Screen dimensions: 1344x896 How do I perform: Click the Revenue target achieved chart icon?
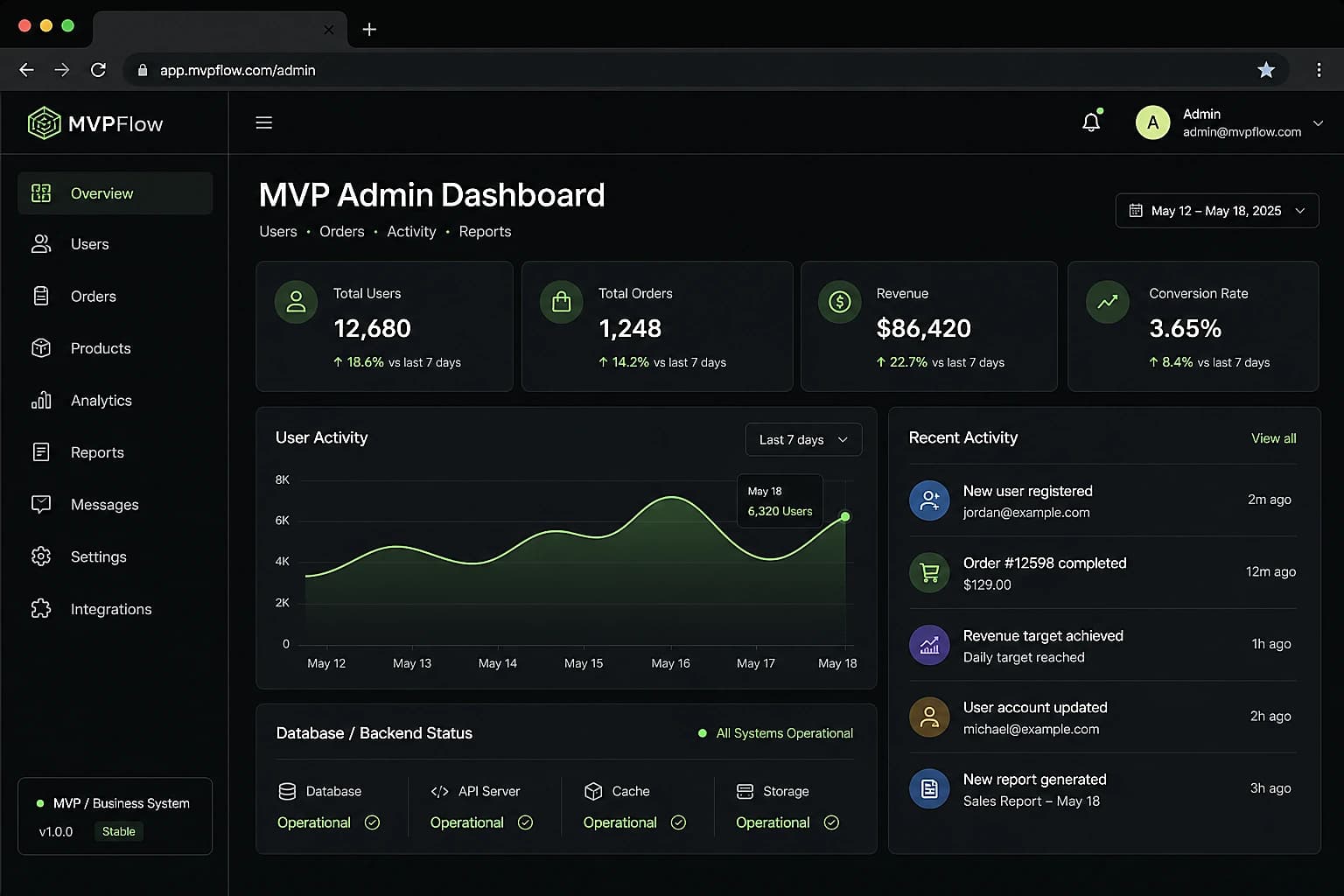tap(929, 646)
